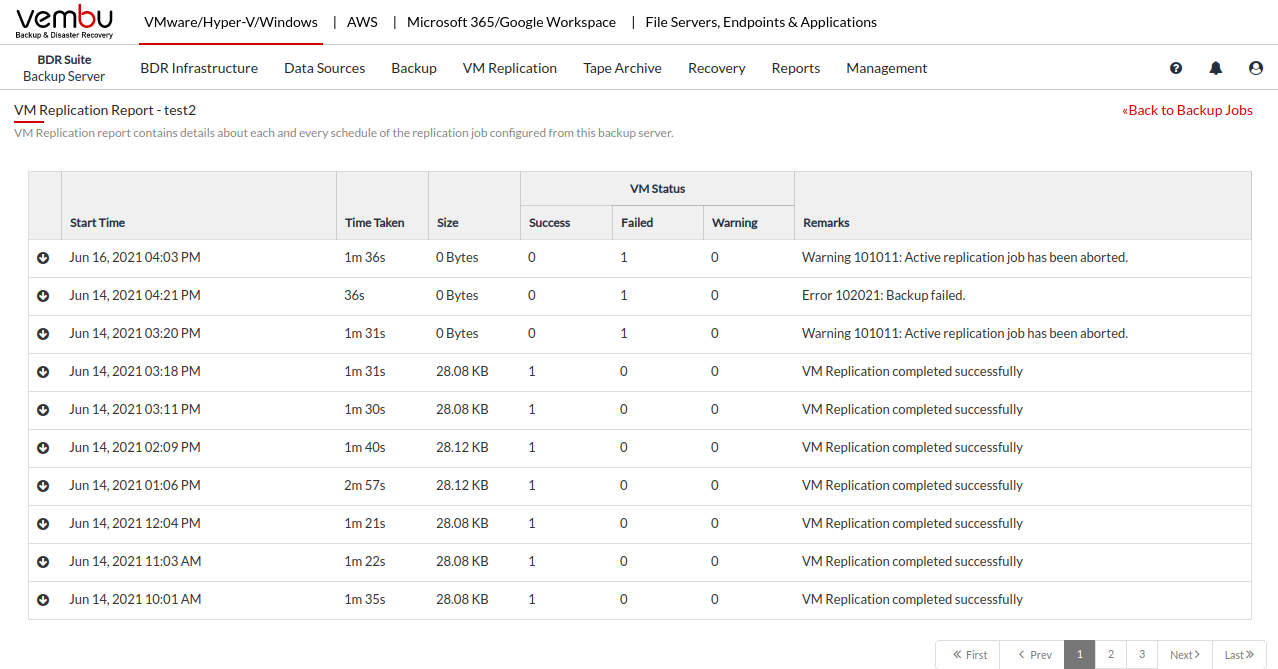Jump to the Last page
The image size is (1278, 669).
pyautogui.click(x=1239, y=655)
